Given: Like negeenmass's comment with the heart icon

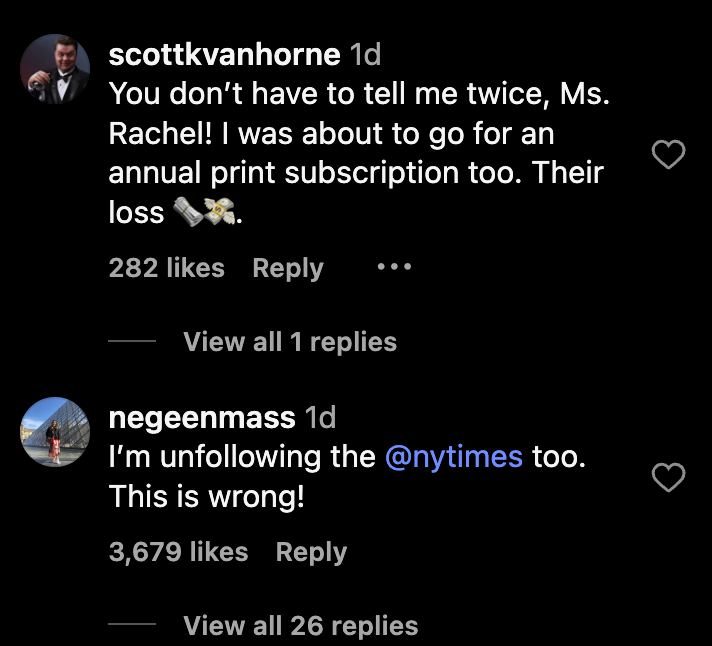Looking at the screenshot, I should 668,477.
